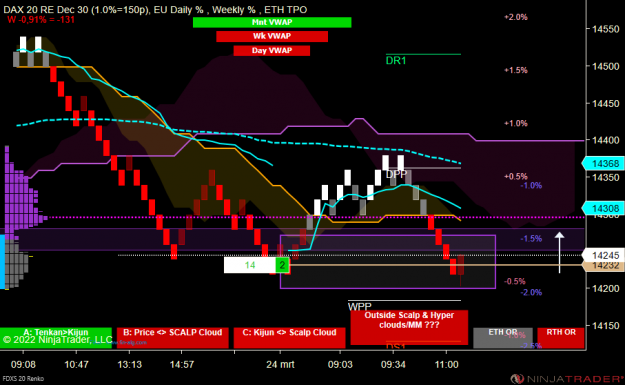Image resolution: width=625 pixels, height=385 pixels.
Task: Click the NinjaTrader logo icon
Action: click(x=517, y=378)
